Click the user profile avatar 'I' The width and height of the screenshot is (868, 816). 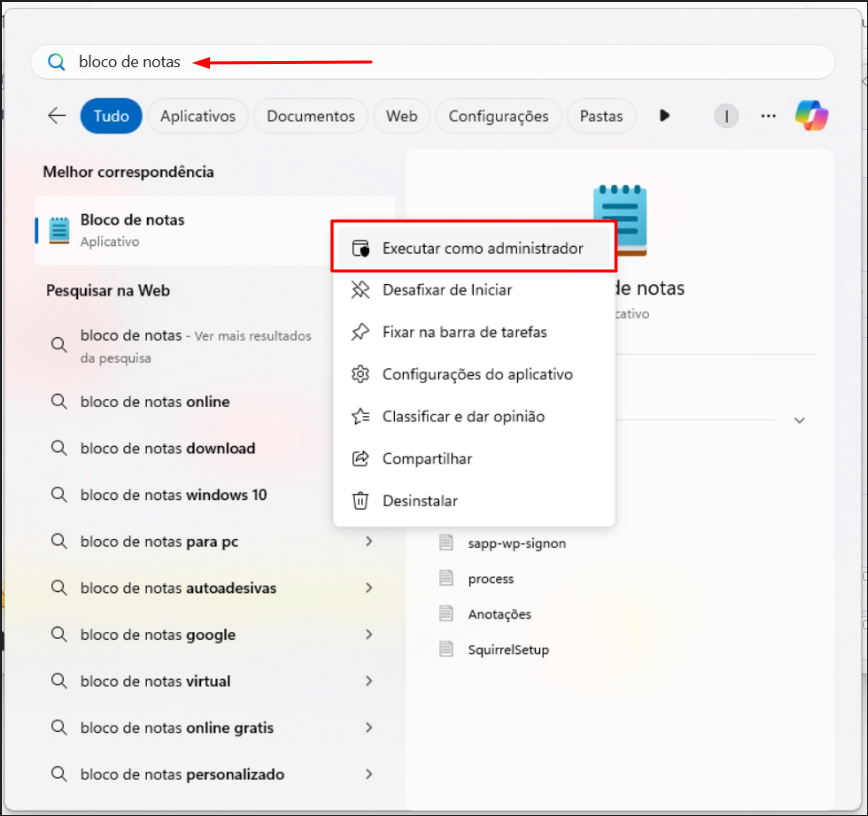tap(726, 116)
